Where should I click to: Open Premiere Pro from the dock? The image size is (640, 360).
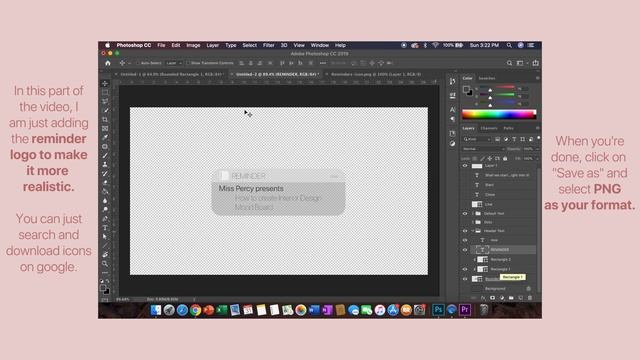(x=464, y=310)
